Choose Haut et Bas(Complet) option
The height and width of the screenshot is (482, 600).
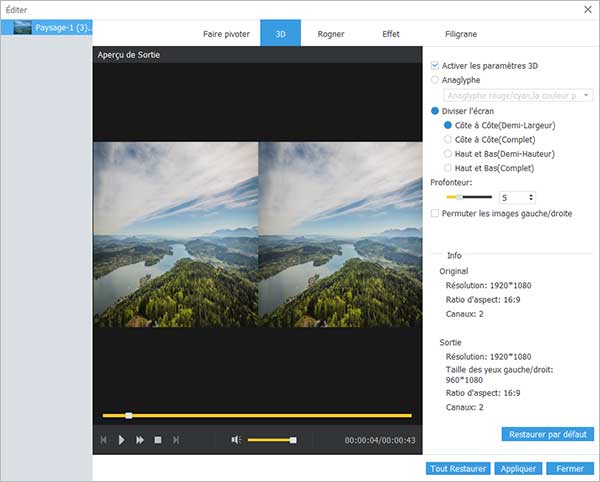pyautogui.click(x=447, y=168)
